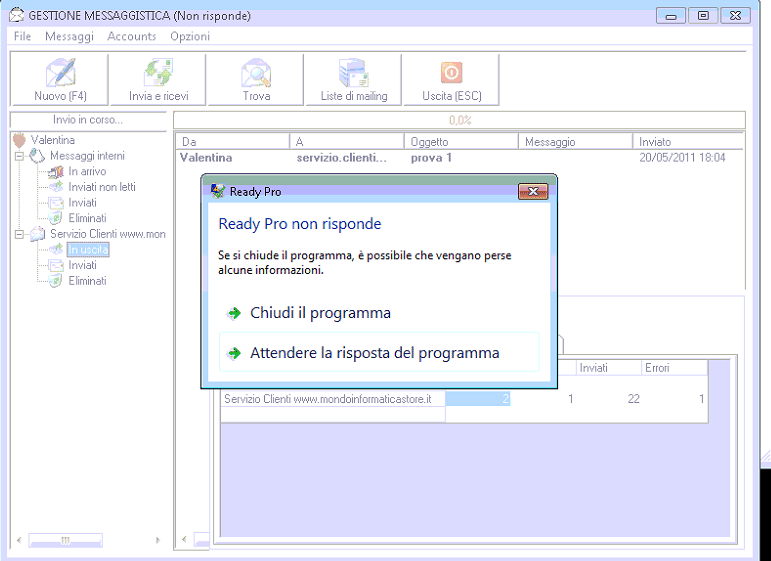Click the In arrivo inbox icon
This screenshot has height=561, width=771.
[x=56, y=172]
